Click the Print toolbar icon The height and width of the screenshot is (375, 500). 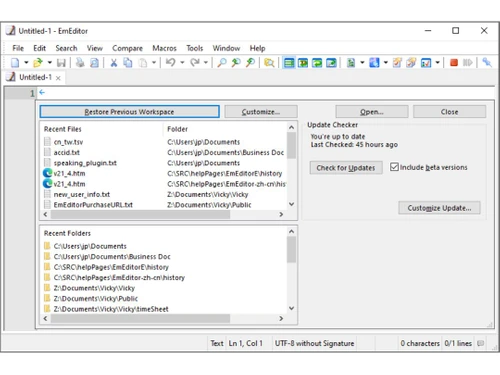pos(80,63)
